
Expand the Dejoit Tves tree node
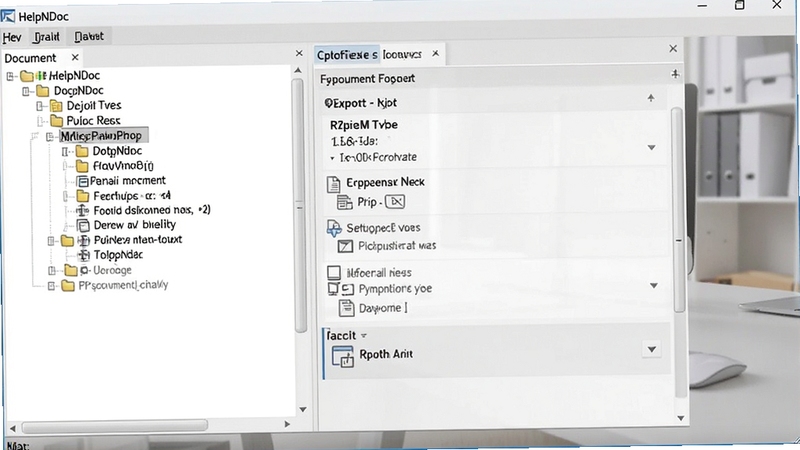point(40,107)
